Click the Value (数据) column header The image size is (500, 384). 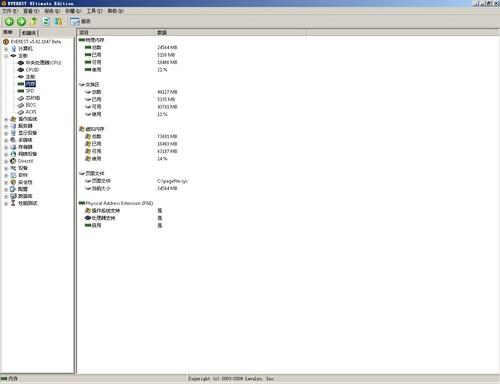[x=230, y=32]
